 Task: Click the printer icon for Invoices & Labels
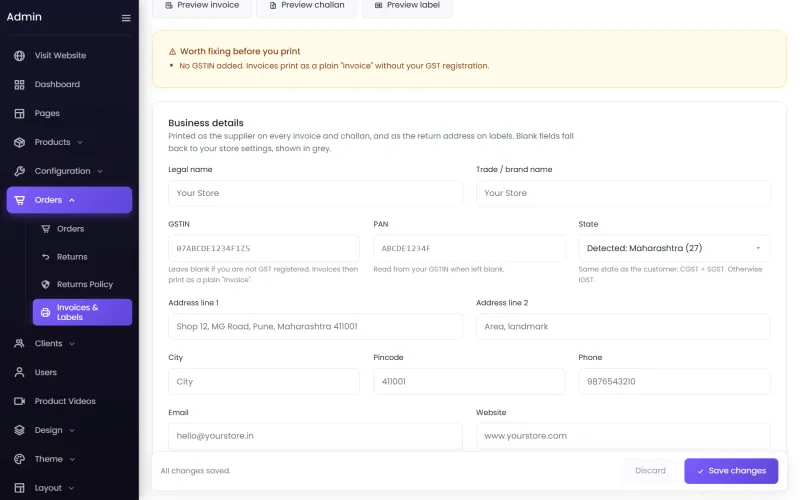(45, 312)
